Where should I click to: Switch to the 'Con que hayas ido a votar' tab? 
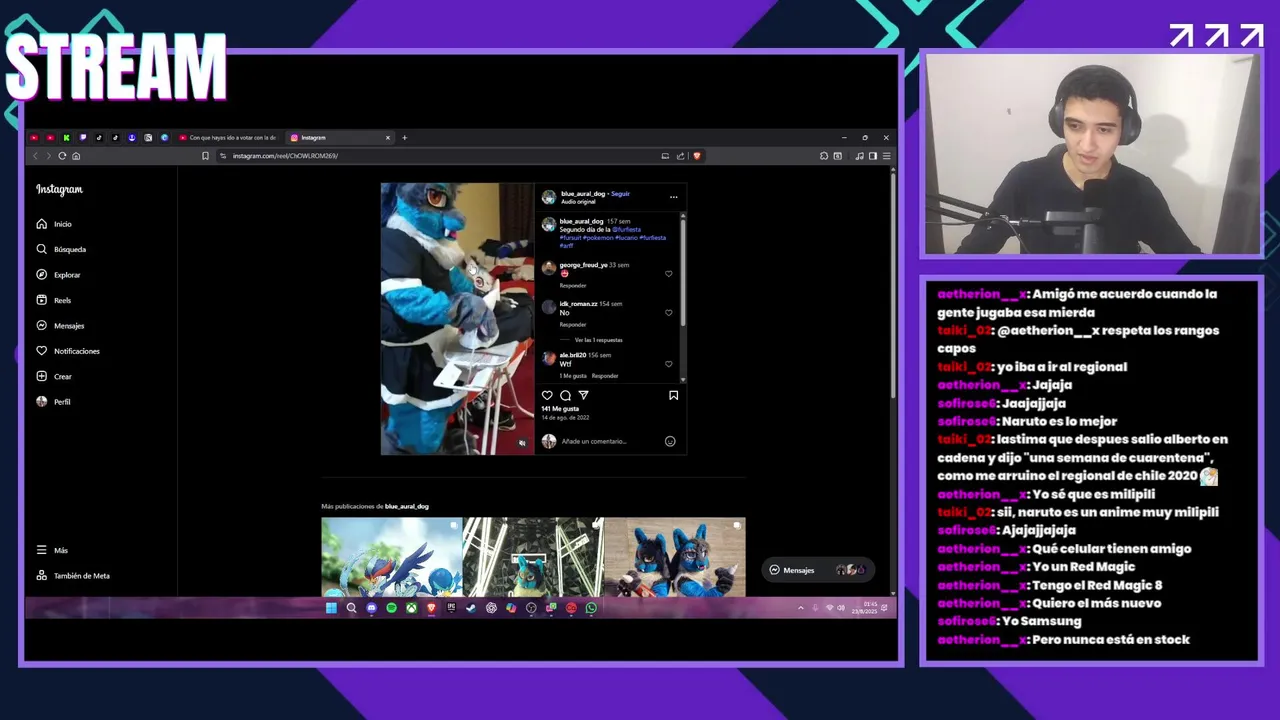(x=228, y=137)
